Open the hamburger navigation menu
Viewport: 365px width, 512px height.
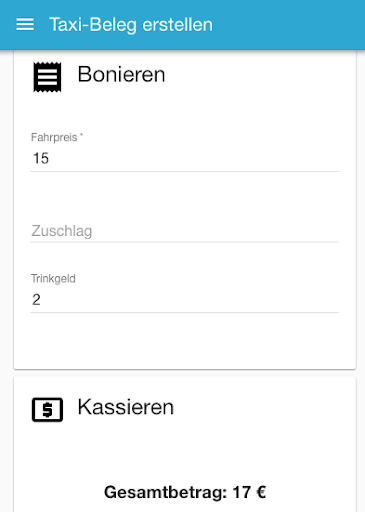coord(25,25)
